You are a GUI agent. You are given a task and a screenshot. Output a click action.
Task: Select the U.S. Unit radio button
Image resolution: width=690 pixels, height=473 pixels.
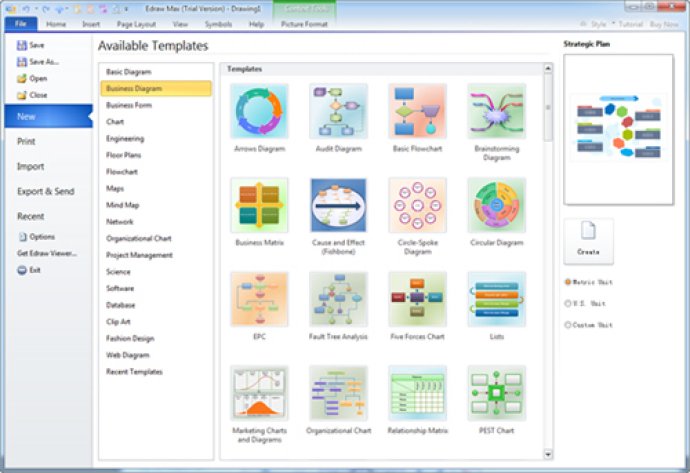pyautogui.click(x=568, y=303)
